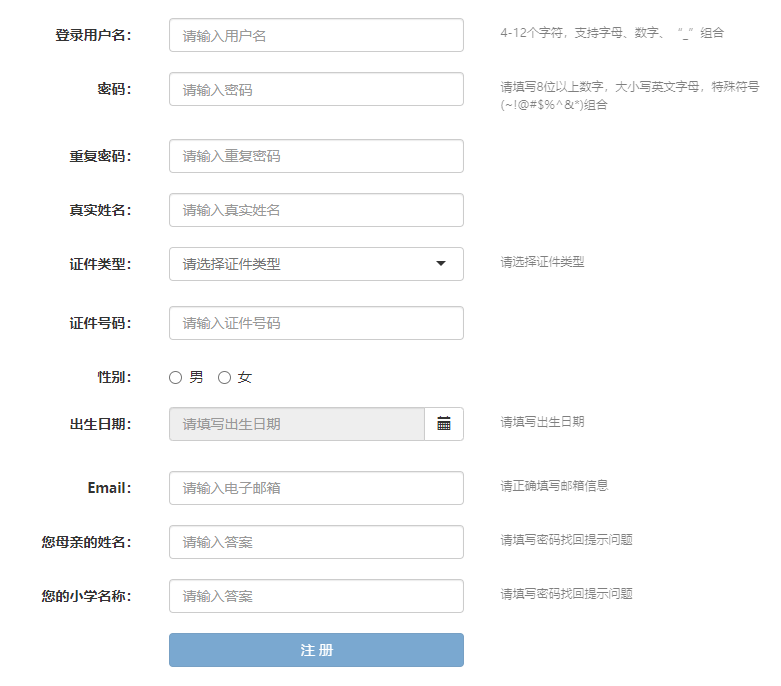781x686 pixels.
Task: Open the 请选择证件类型 combo box
Action: [x=316, y=264]
